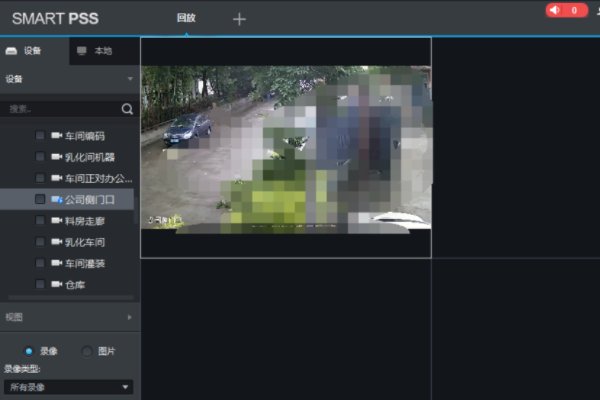
Task: Collapse the 设备 section arrow
Action: click(129, 78)
